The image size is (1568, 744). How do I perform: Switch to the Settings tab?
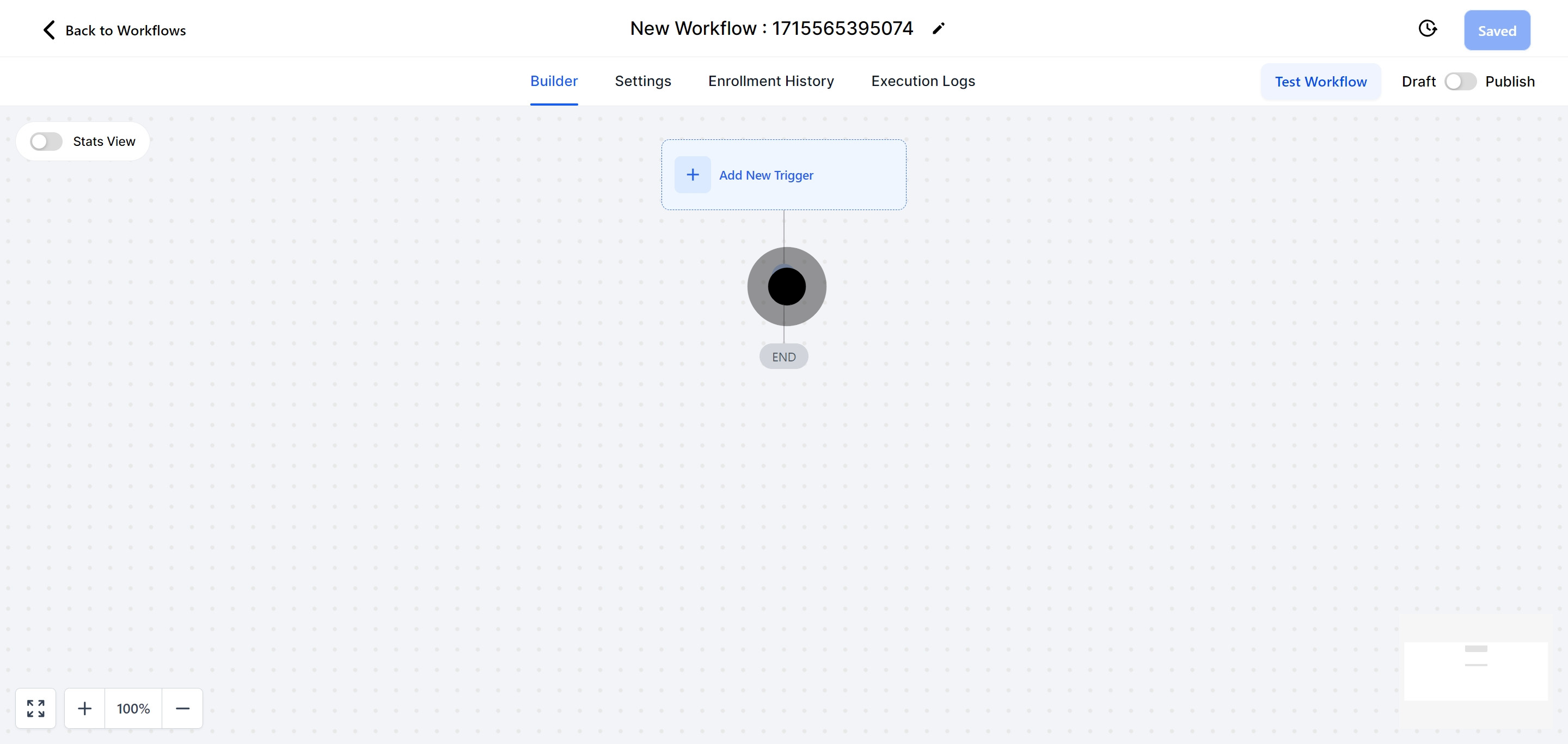(643, 82)
